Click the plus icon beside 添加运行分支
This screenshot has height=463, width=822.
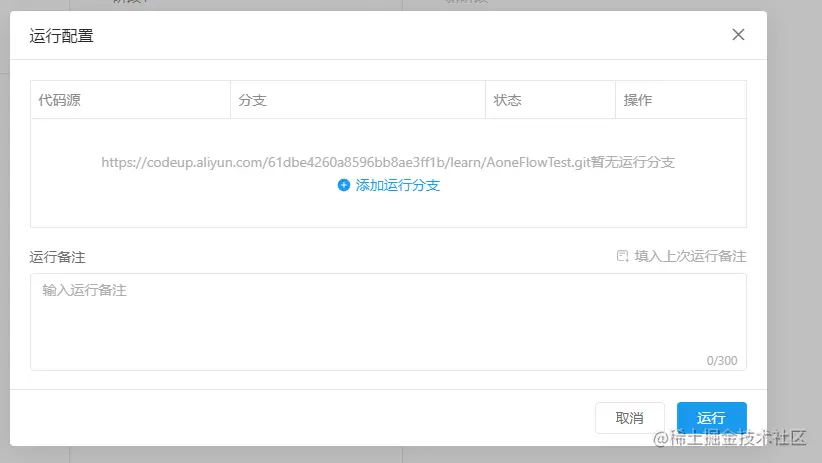tap(343, 185)
